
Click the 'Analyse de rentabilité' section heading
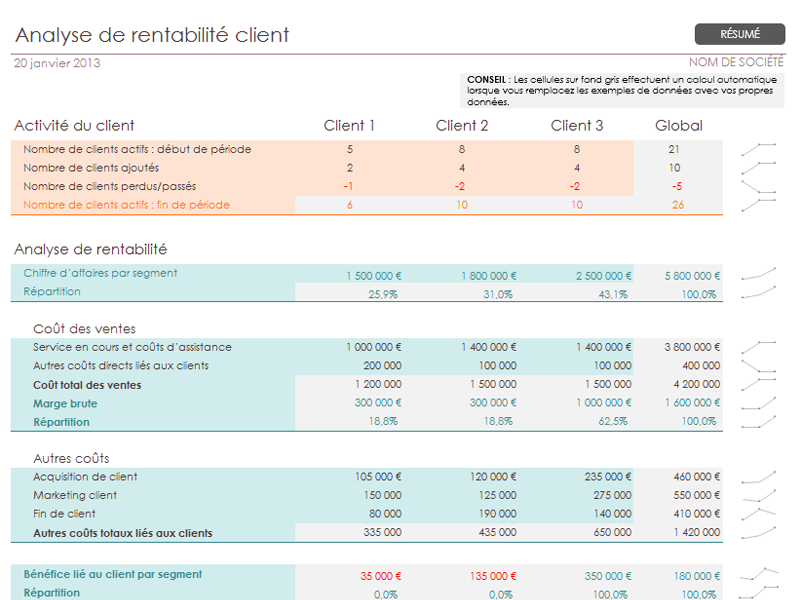click(90, 249)
